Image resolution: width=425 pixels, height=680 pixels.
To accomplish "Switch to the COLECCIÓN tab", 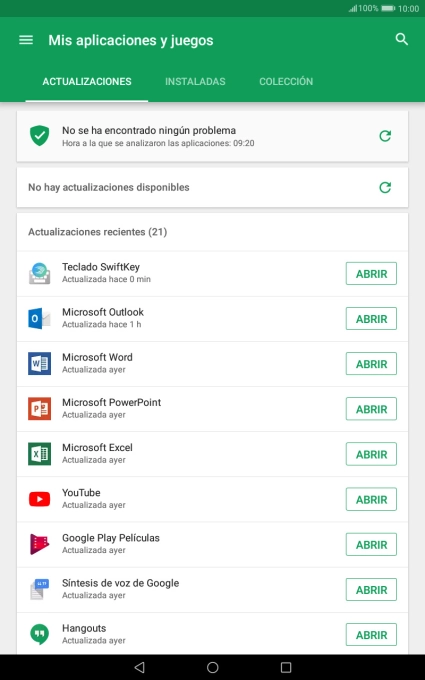I will pos(286,82).
